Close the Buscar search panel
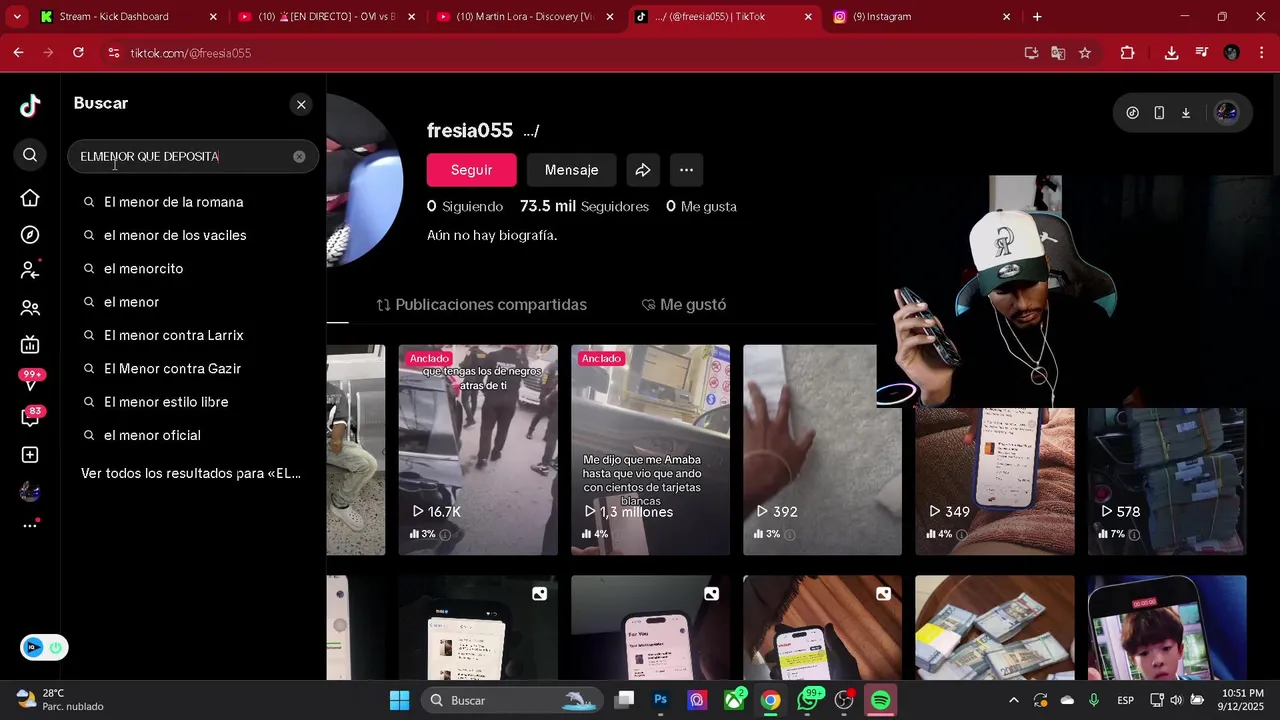The height and width of the screenshot is (720, 1280). click(x=301, y=104)
